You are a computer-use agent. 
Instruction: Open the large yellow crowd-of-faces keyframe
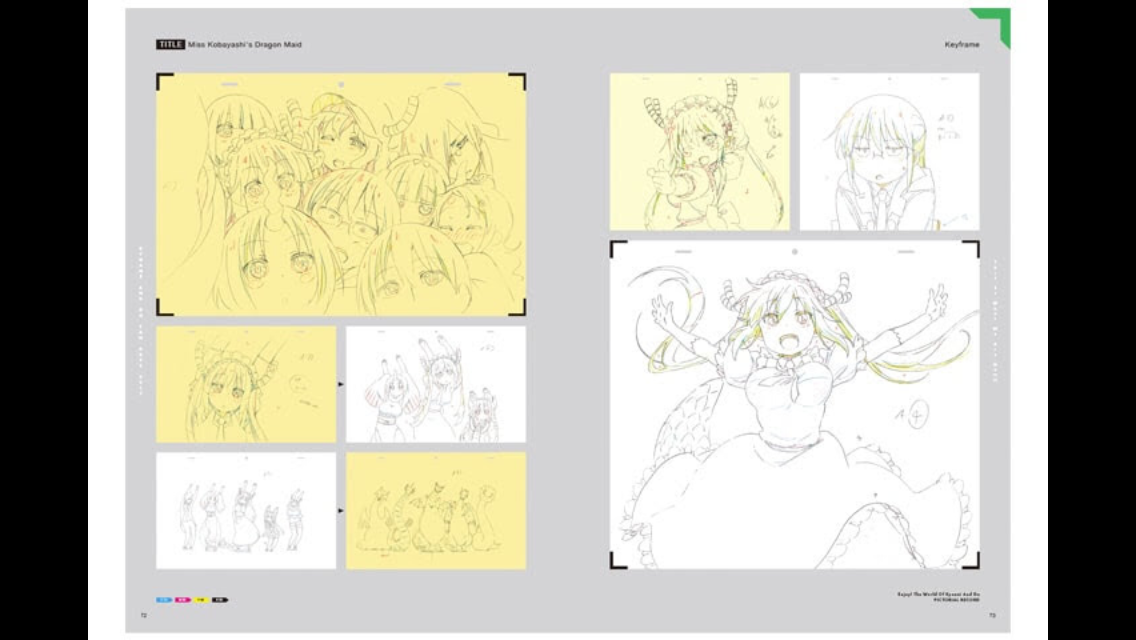(341, 194)
